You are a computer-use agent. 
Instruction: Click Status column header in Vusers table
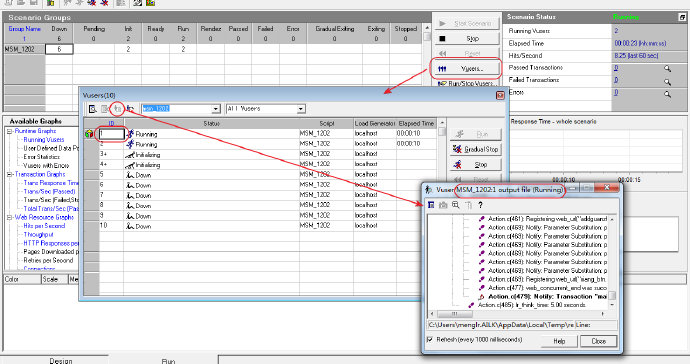[x=211, y=123]
